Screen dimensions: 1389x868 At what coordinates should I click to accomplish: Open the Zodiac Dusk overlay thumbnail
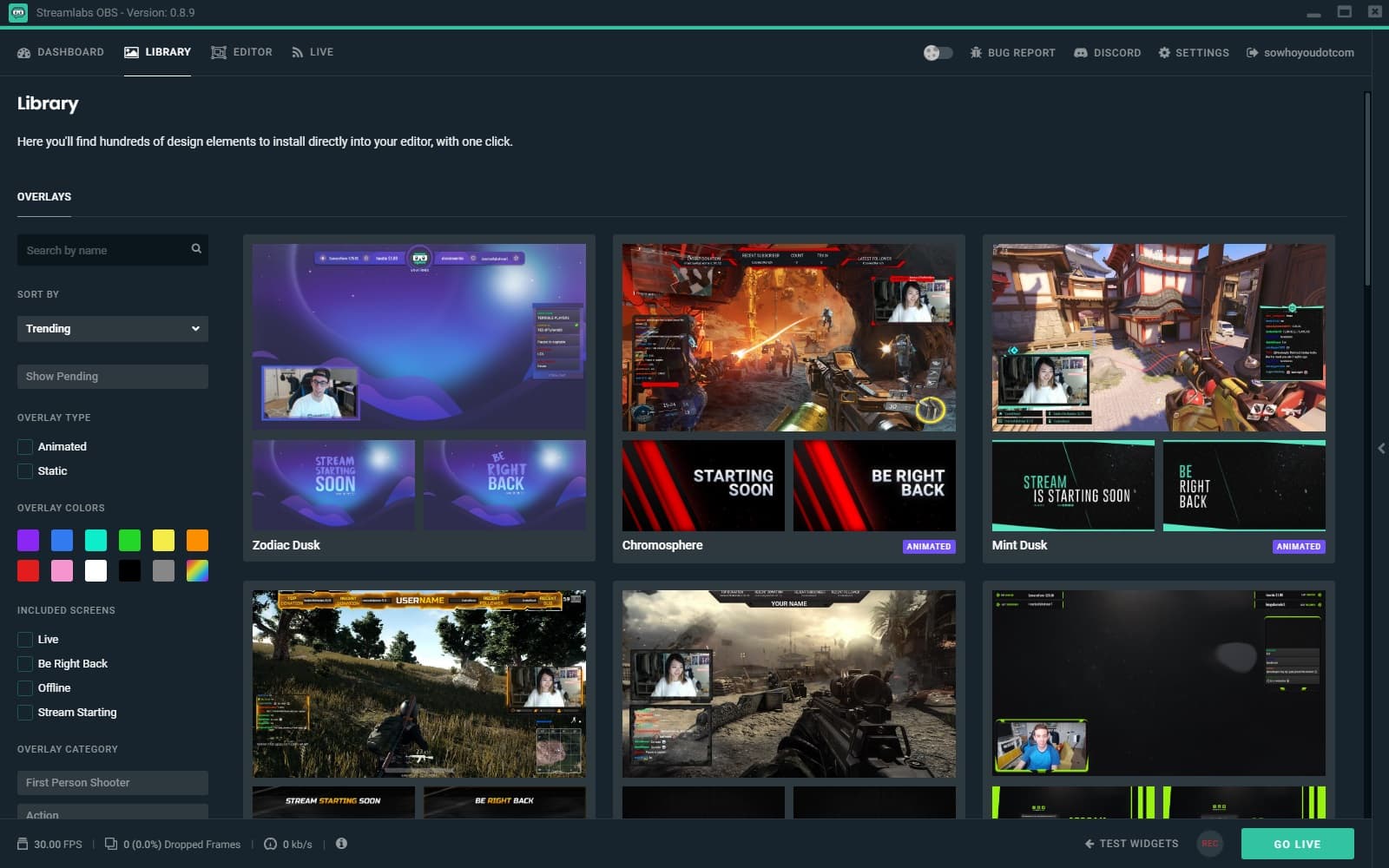pos(418,336)
